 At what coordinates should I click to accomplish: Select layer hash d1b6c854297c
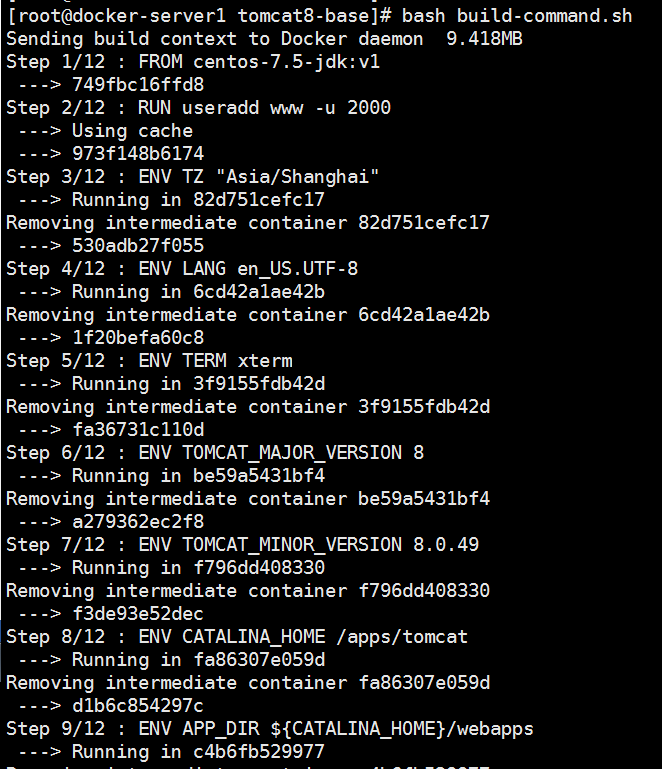pyautogui.click(x=138, y=706)
